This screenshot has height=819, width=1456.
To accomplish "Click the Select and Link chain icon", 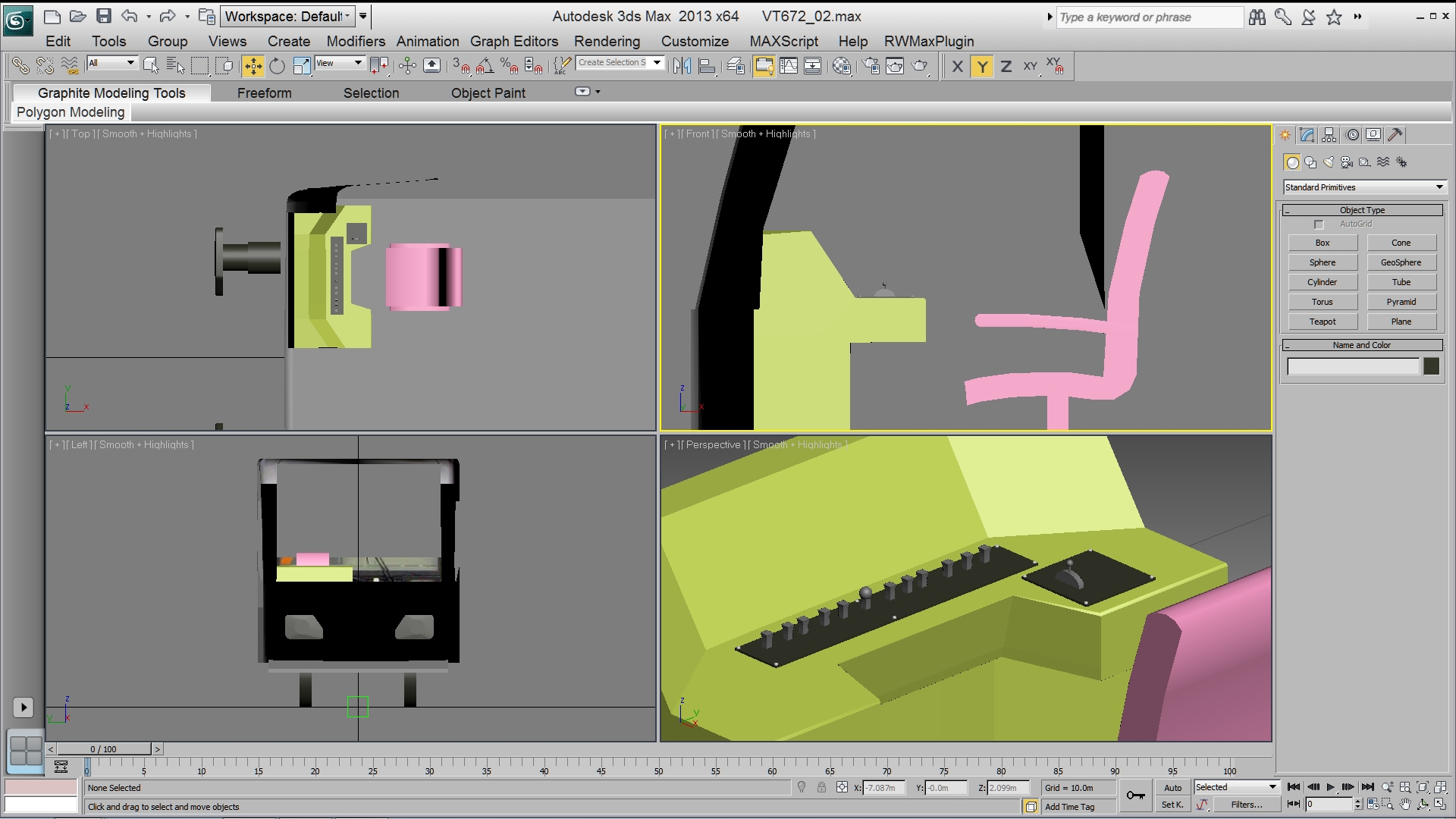I will point(20,67).
